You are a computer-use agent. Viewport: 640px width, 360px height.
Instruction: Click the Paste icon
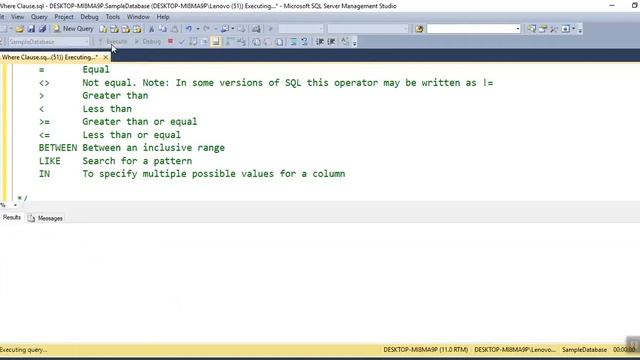click(174, 29)
